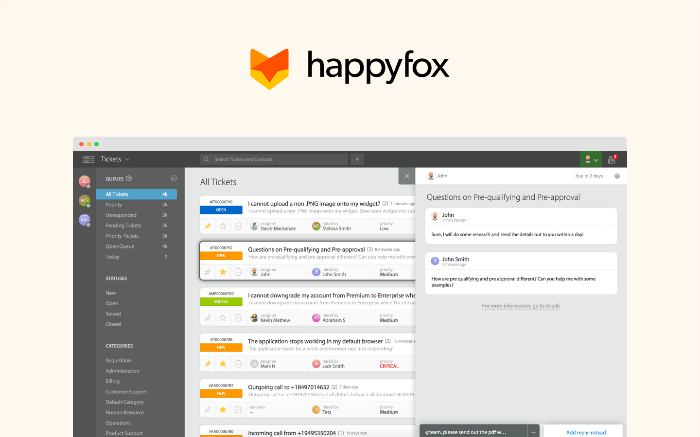Toggle pin on the PNG upload ticket
Screen dimensions: 700x437
pos(208,227)
